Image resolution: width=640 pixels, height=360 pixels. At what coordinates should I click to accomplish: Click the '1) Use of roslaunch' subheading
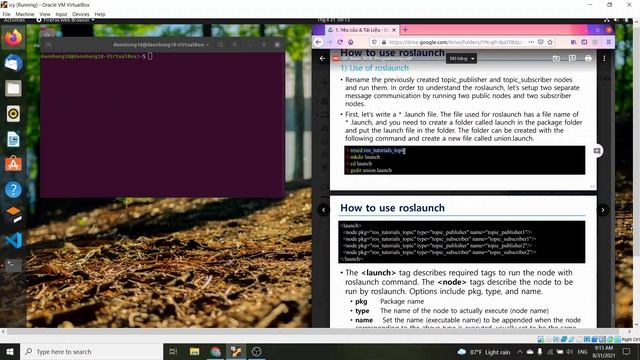coord(375,68)
